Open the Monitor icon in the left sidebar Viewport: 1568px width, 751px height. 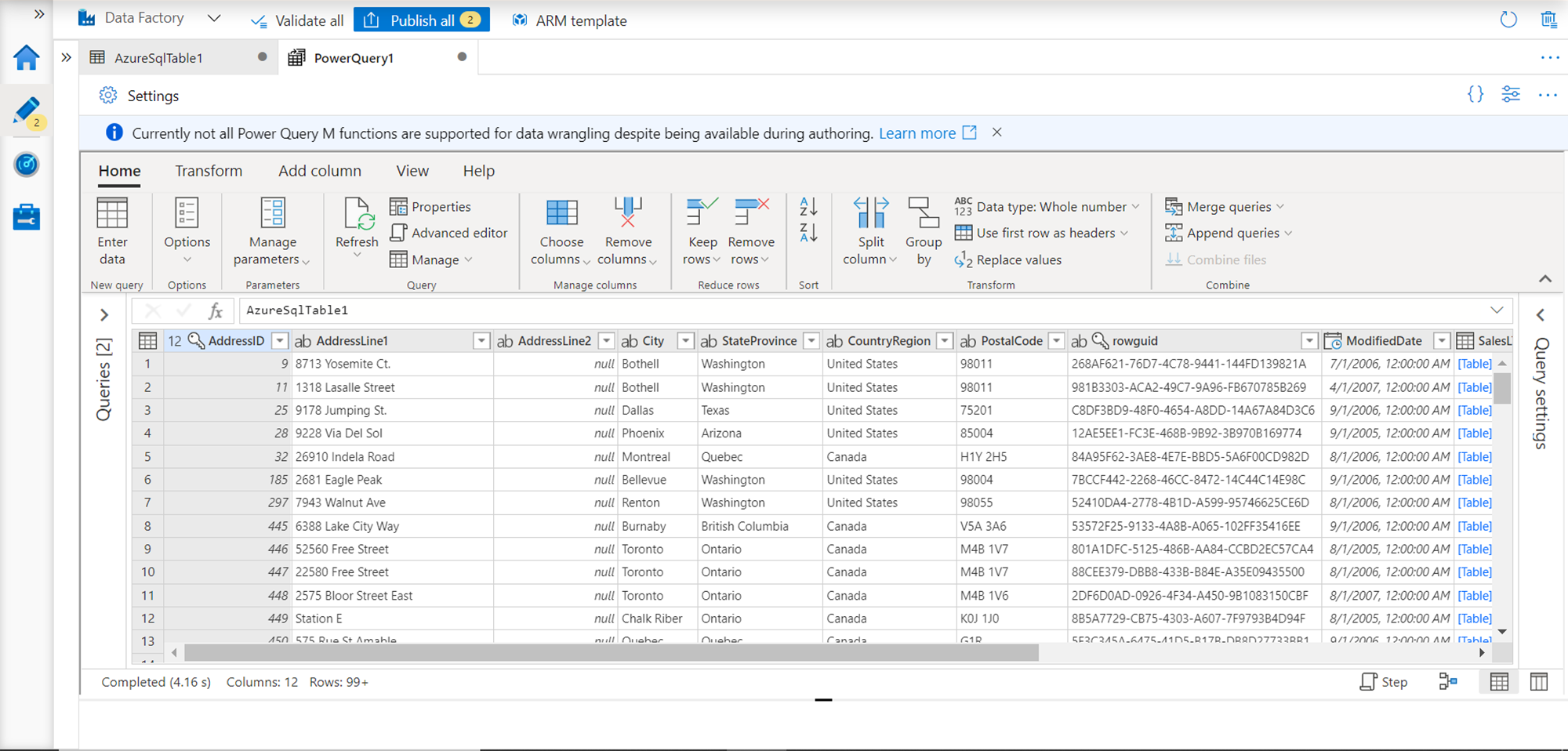(x=27, y=165)
